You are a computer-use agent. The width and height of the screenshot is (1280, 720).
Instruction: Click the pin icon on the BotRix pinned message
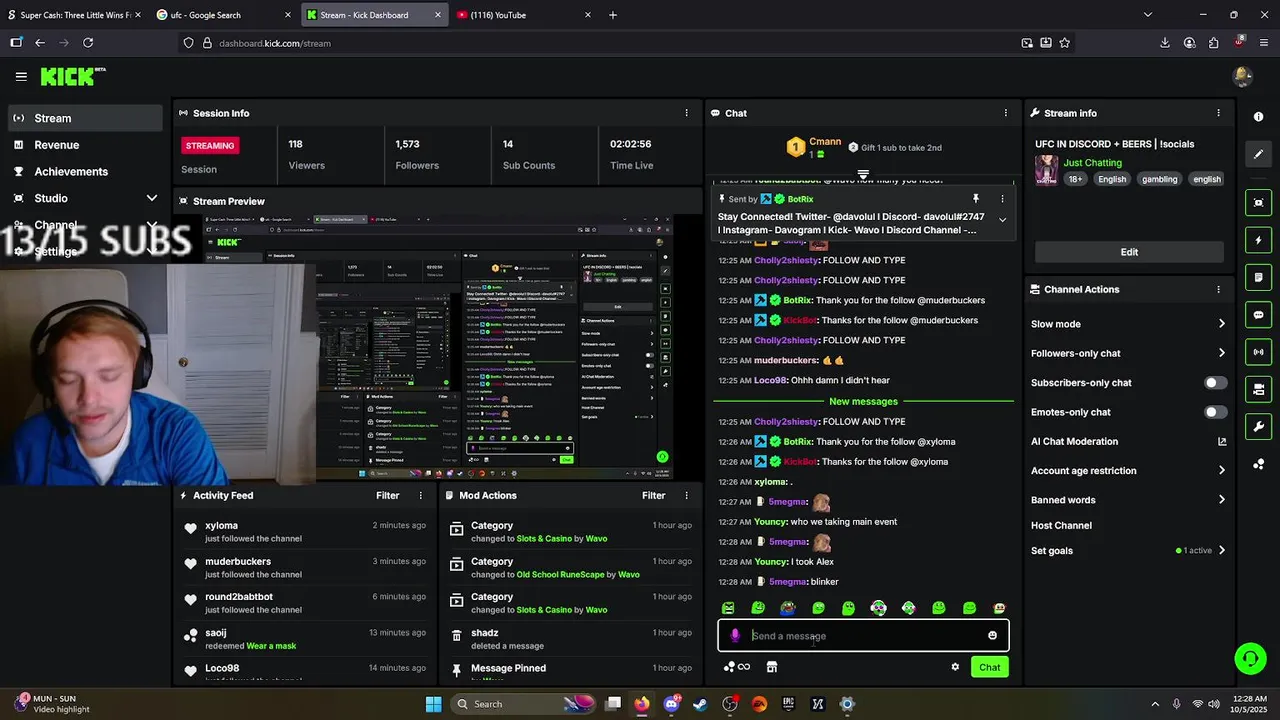point(976,199)
